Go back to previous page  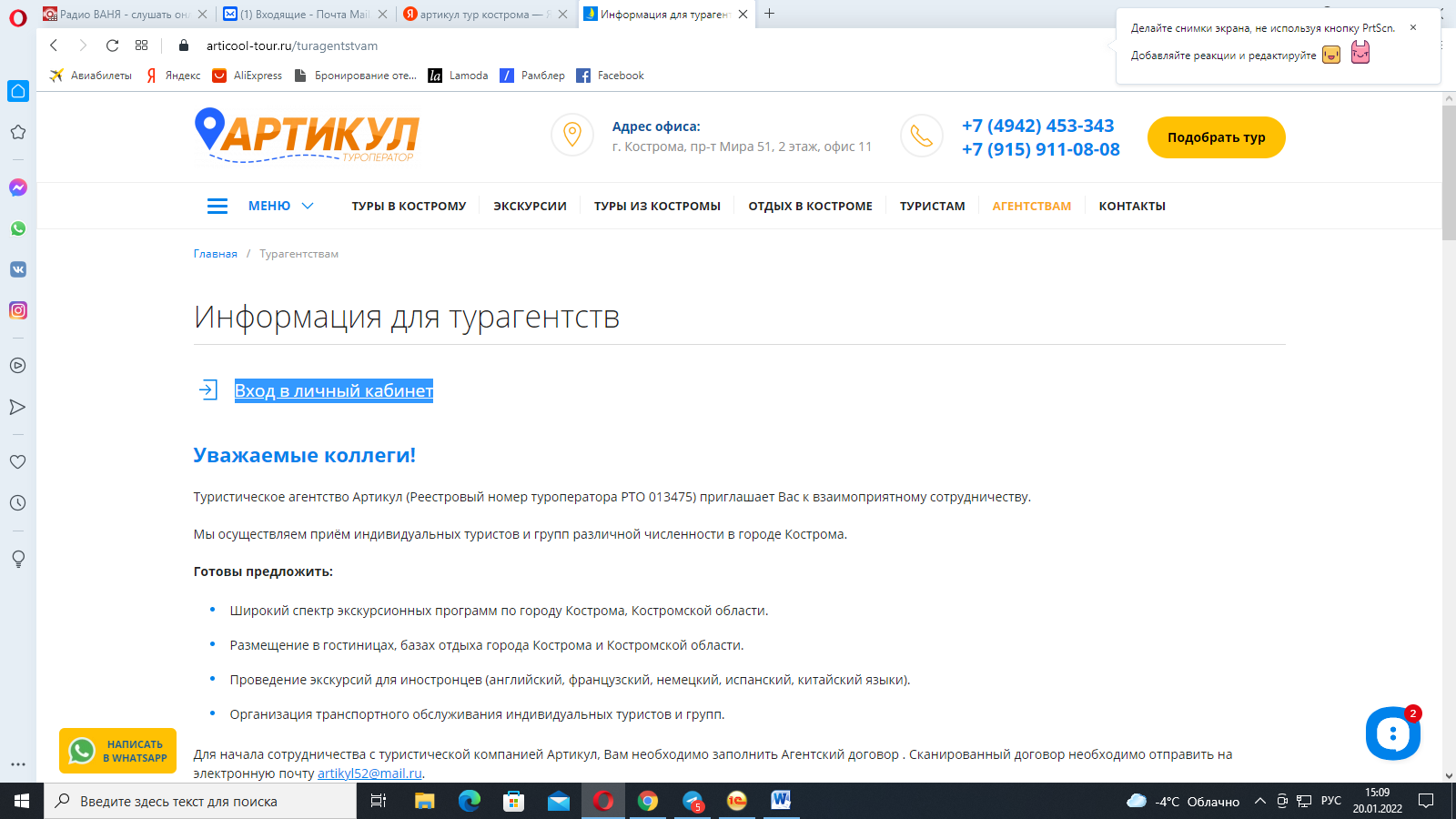click(x=54, y=45)
